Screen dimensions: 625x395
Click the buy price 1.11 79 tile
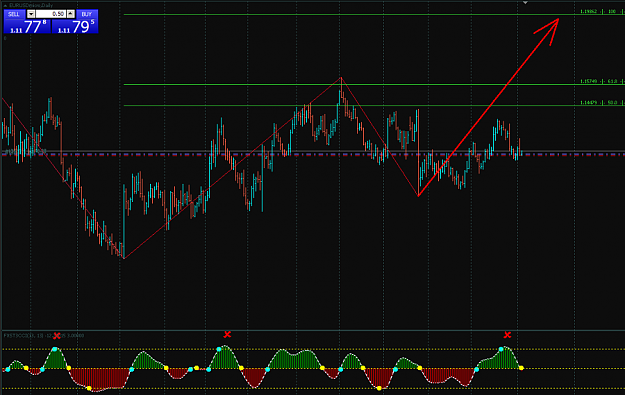coord(75,26)
